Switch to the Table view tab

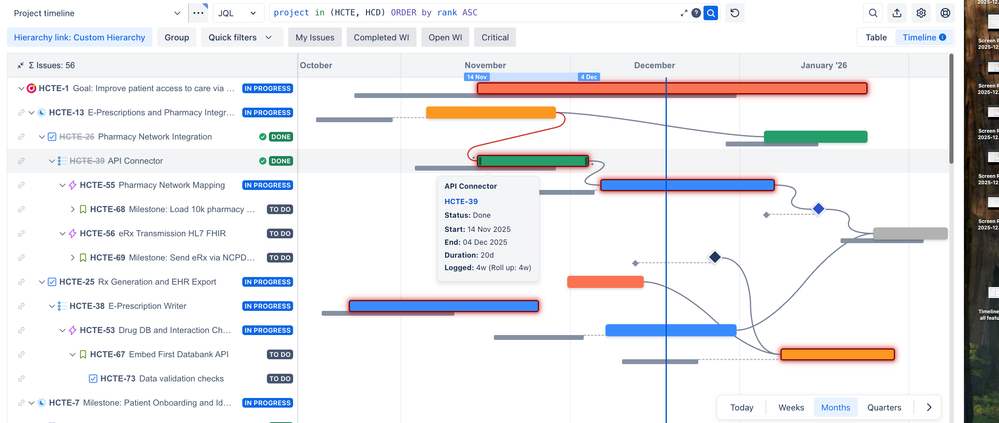coord(876,38)
